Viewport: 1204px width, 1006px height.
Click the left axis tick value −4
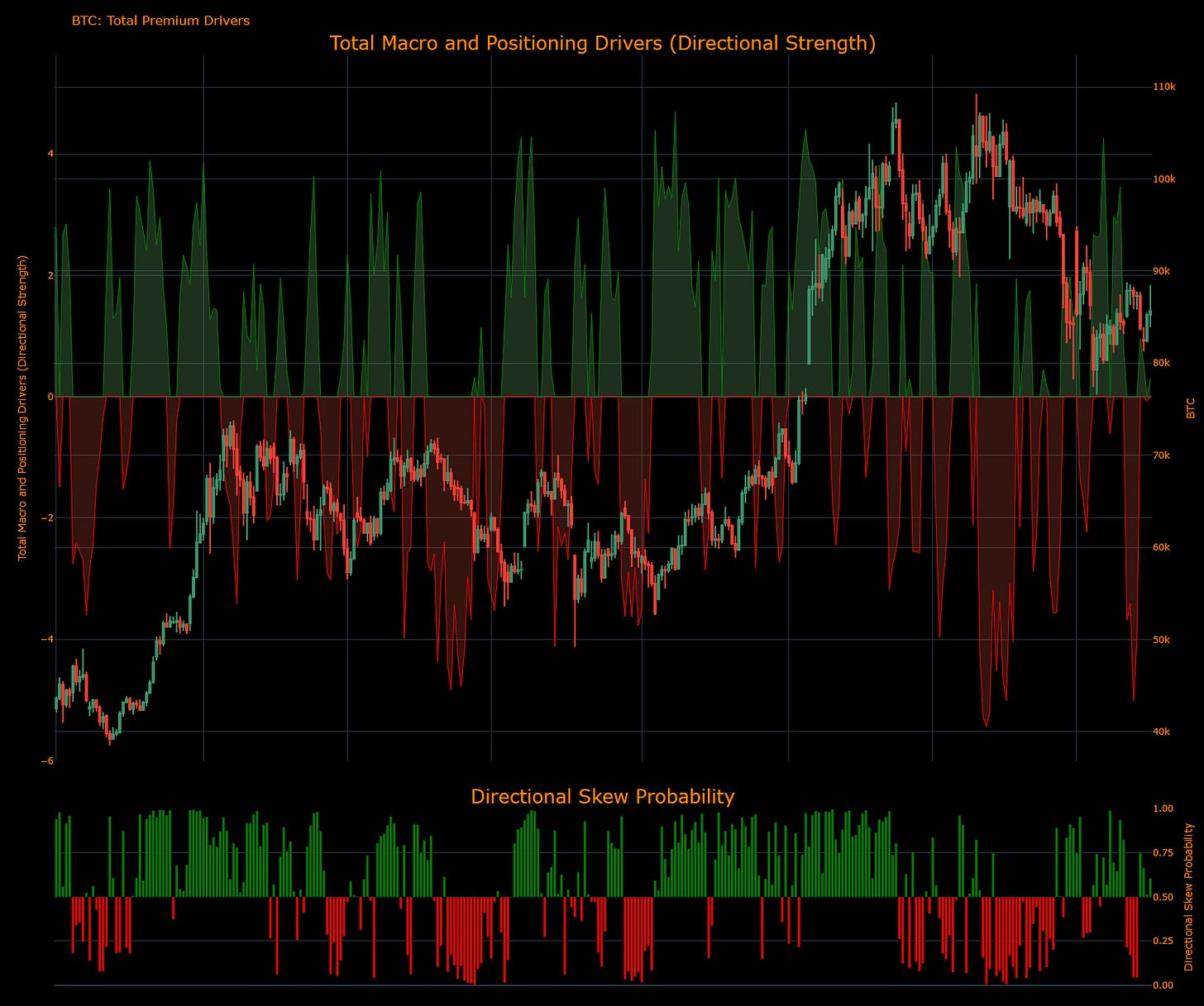[x=48, y=639]
